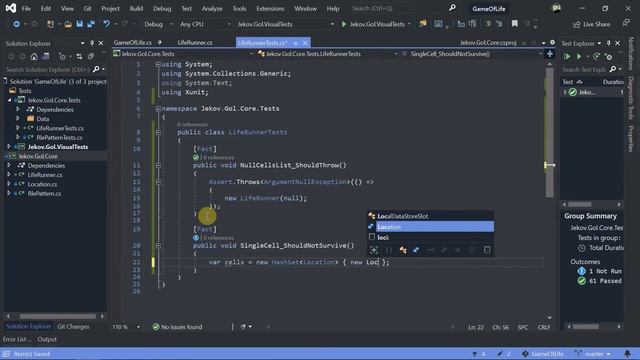This screenshot has height=360, width=640.
Task: Switch to the GameOfLife.cs tab
Action: tap(133, 42)
